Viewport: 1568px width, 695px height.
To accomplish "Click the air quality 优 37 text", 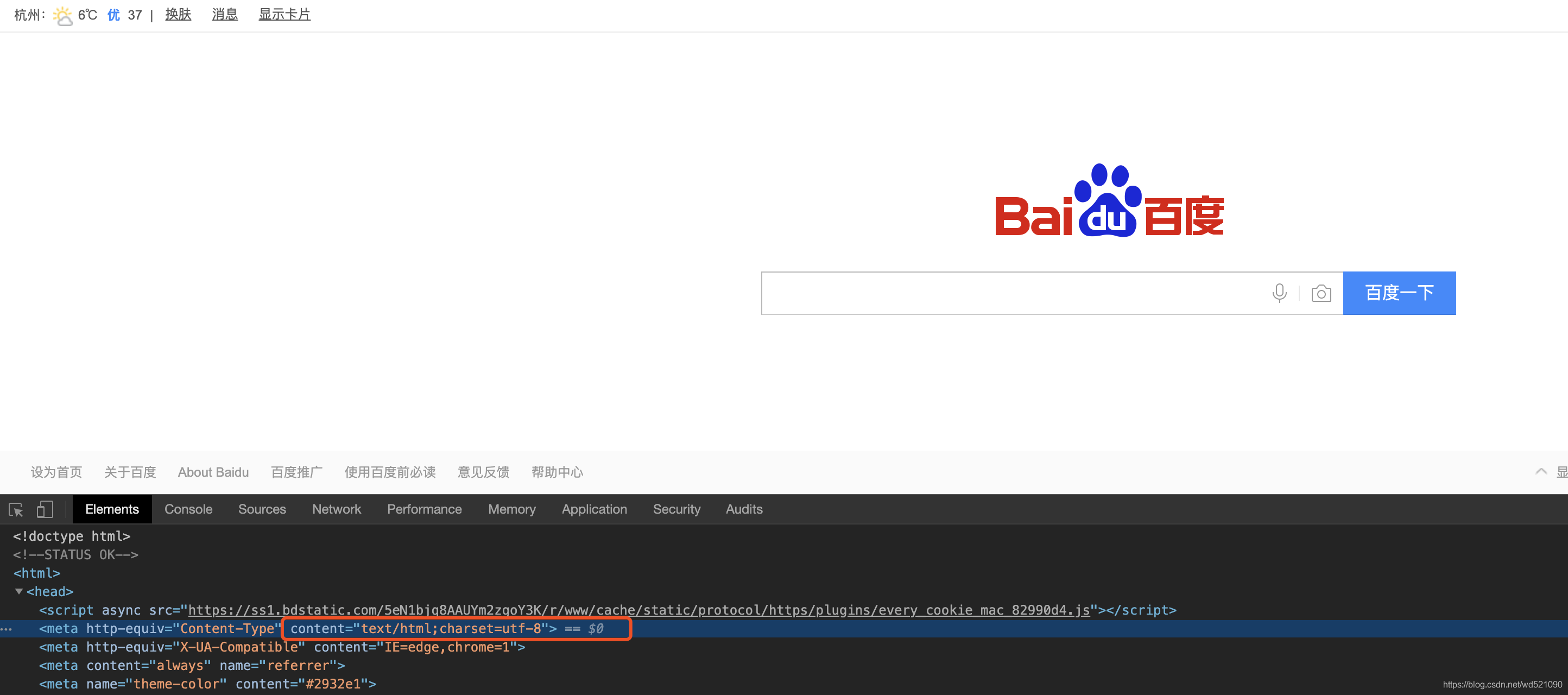I will (125, 15).
